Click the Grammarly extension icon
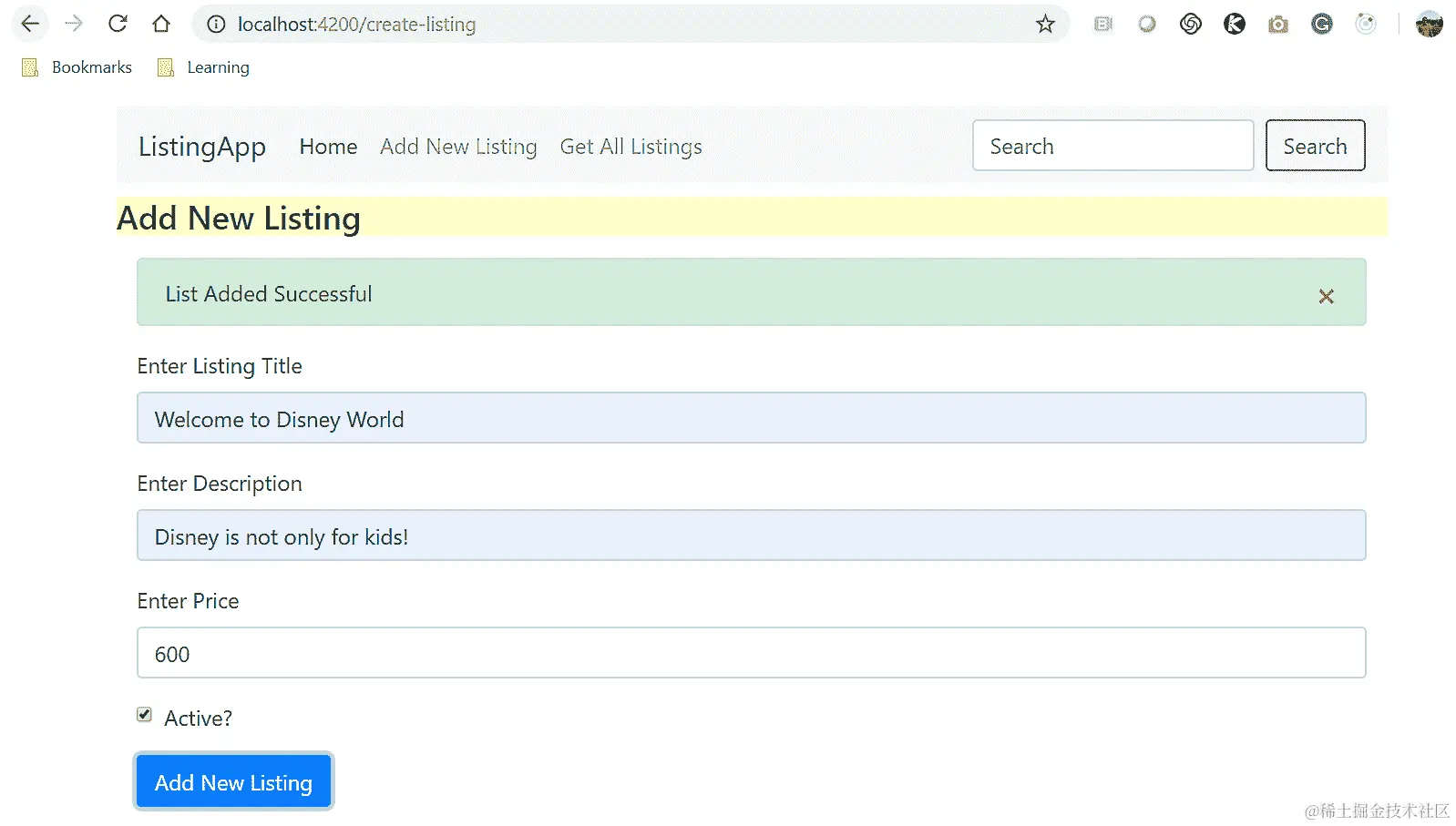 pos(1322,25)
